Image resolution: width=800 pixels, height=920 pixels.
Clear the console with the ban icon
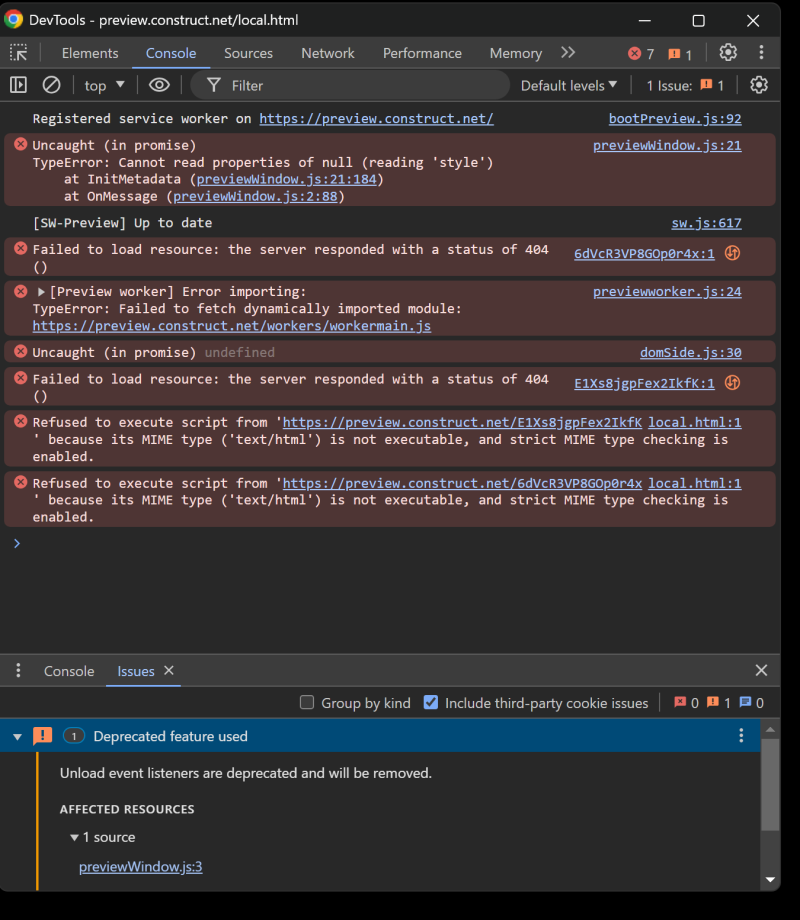click(52, 85)
